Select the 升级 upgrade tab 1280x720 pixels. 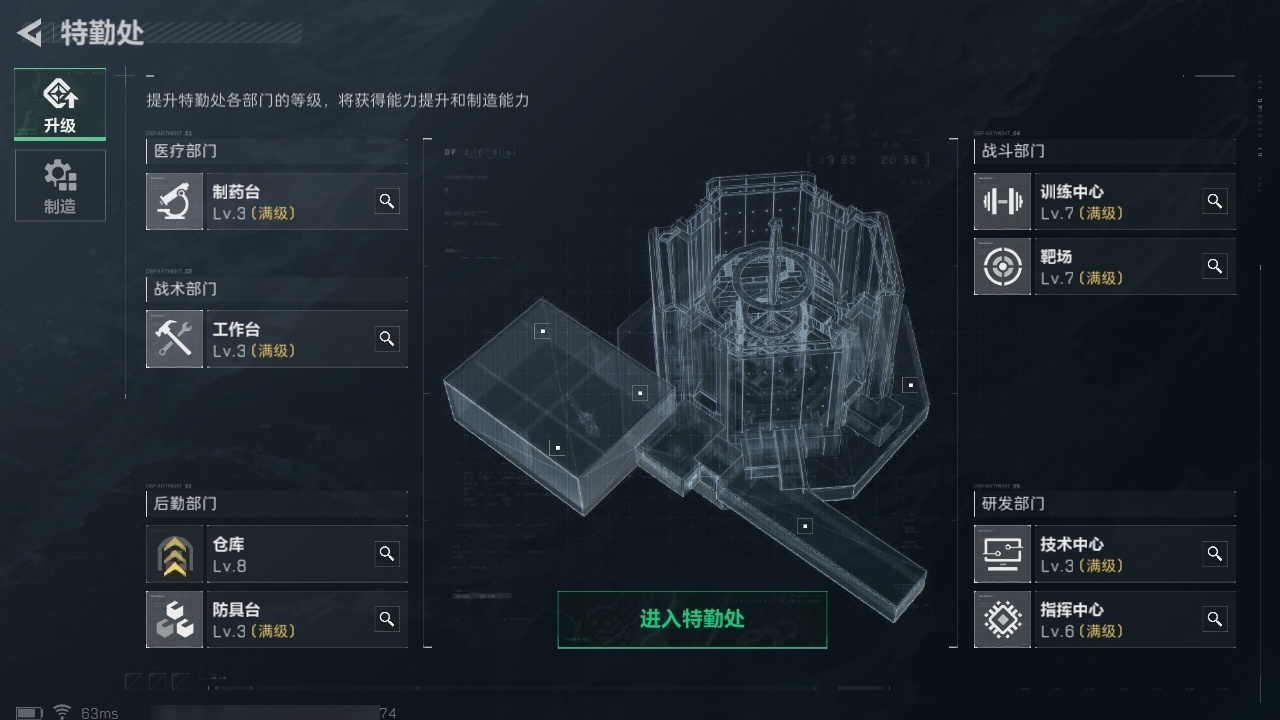tap(60, 104)
